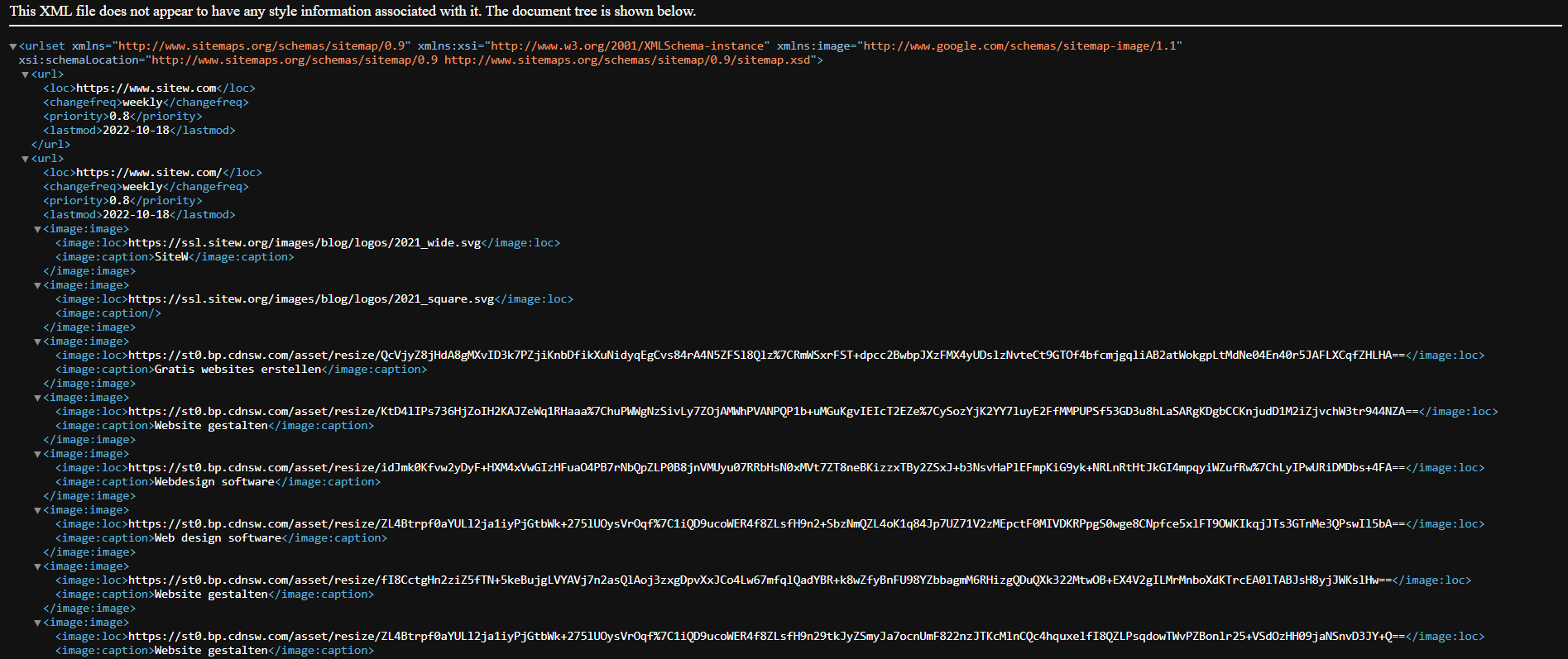Click the weekly changefreq value in first url
This screenshot has width=1568, height=659.
(x=142, y=103)
